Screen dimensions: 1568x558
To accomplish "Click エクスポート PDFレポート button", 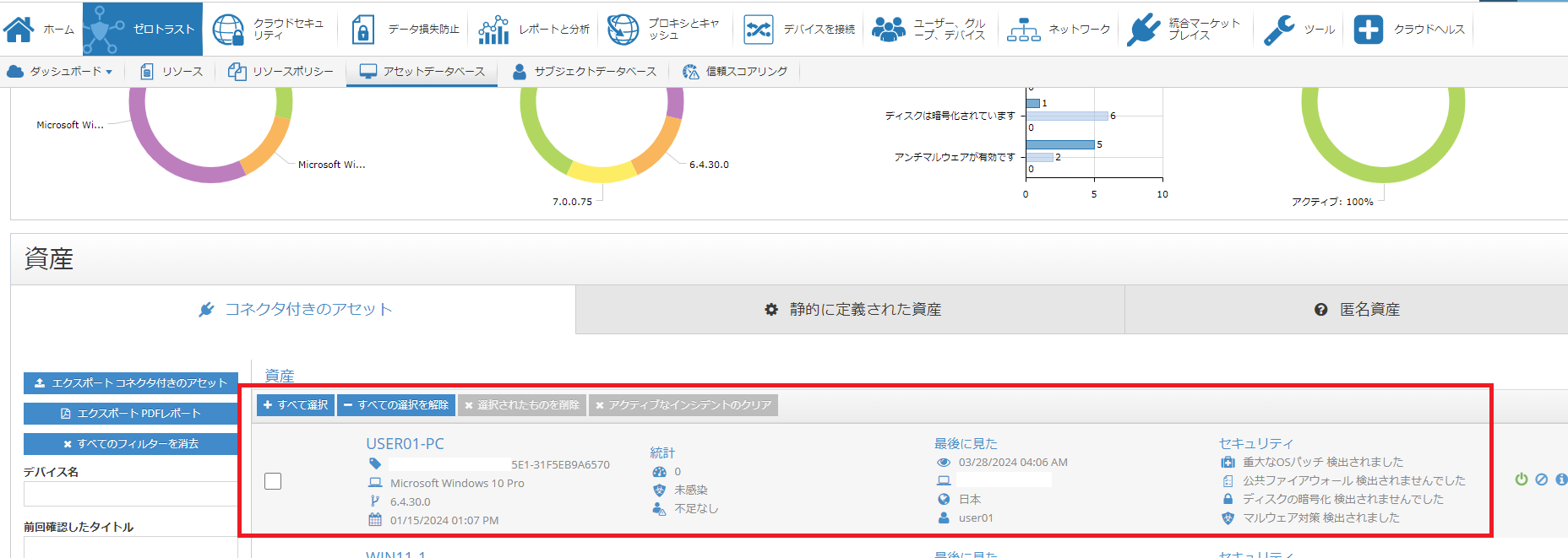I will 131,414.
